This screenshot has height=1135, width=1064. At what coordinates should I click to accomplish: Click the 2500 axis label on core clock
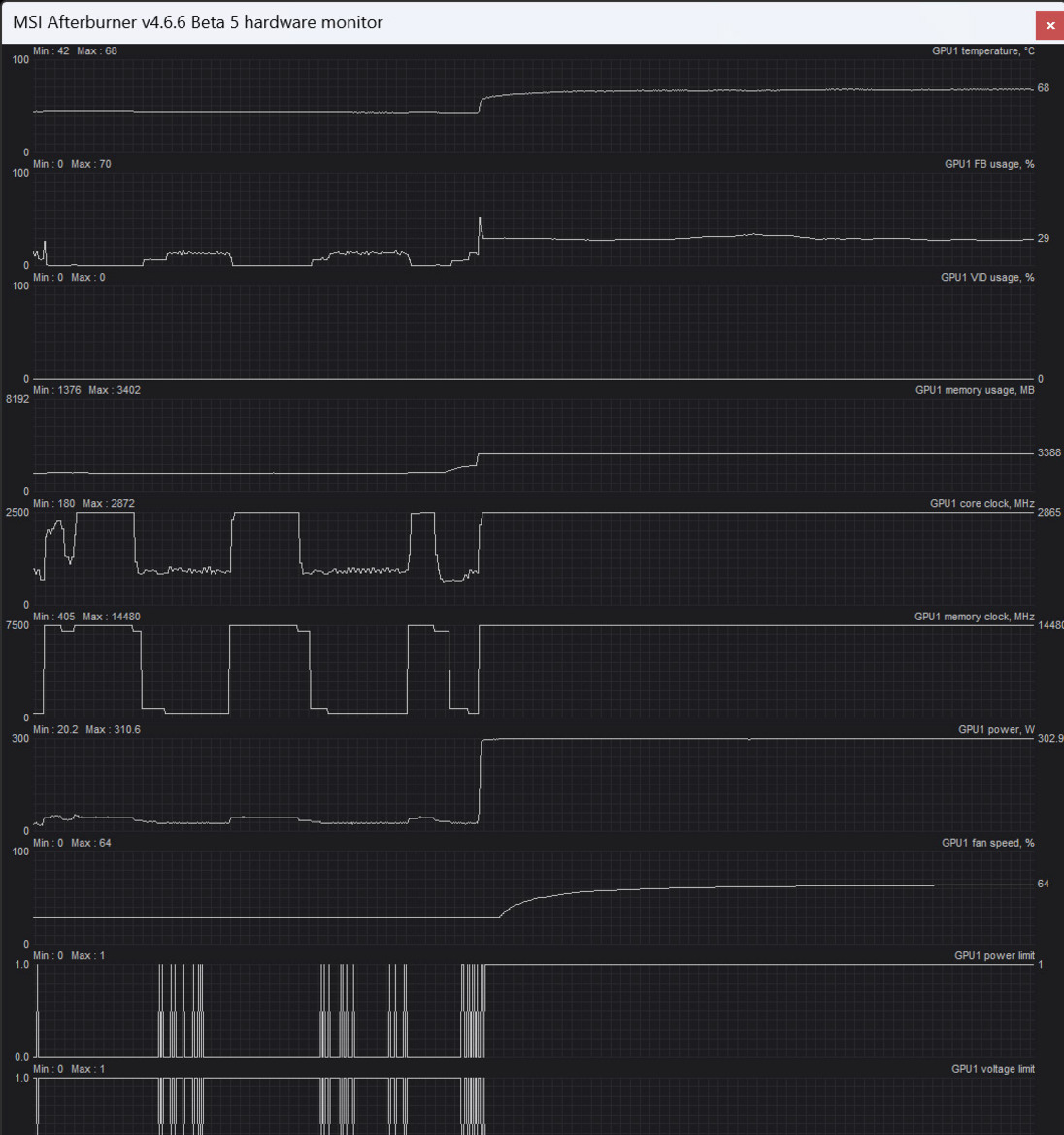point(17,513)
